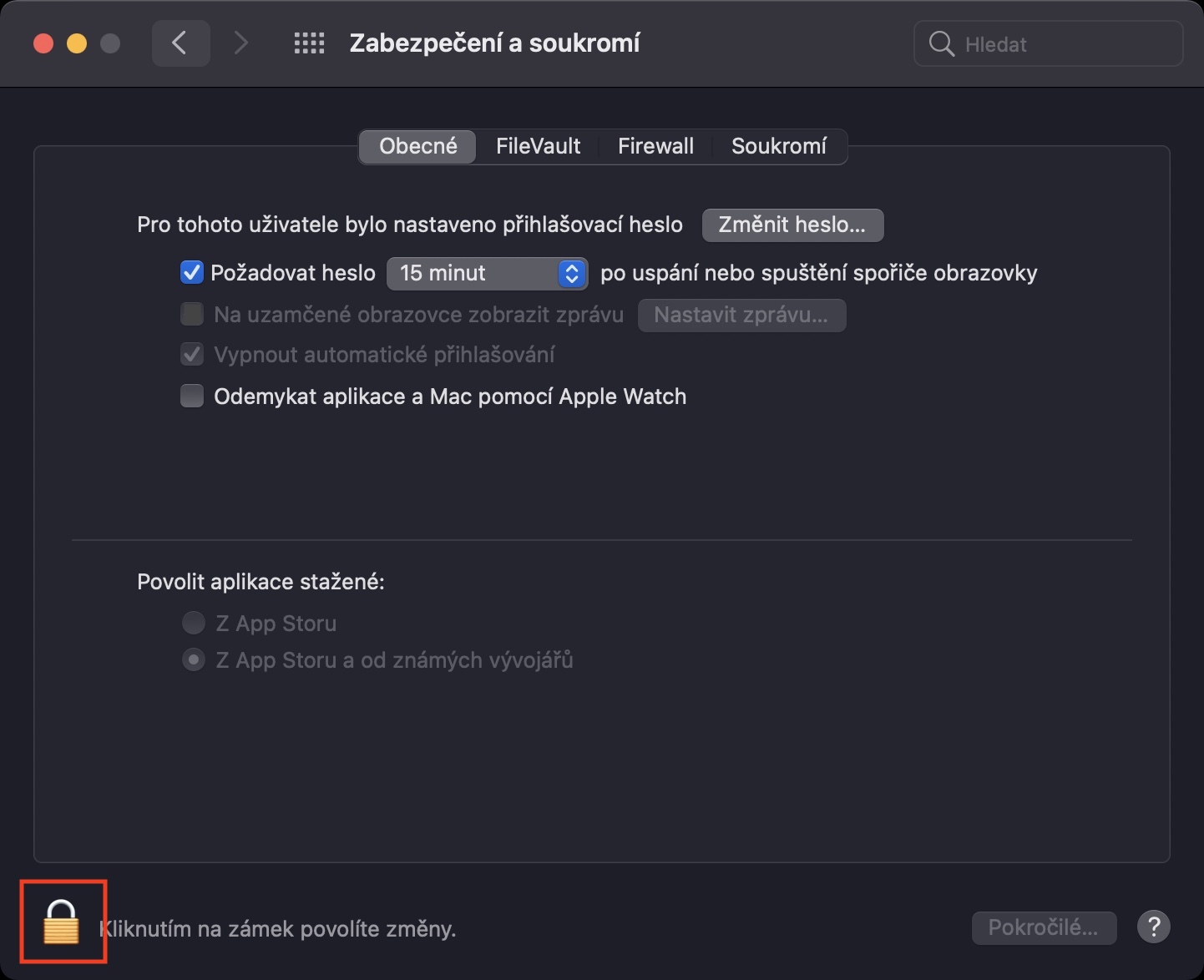Click the search magnifier icon
Image resolution: width=1204 pixels, height=980 pixels.
(x=941, y=44)
